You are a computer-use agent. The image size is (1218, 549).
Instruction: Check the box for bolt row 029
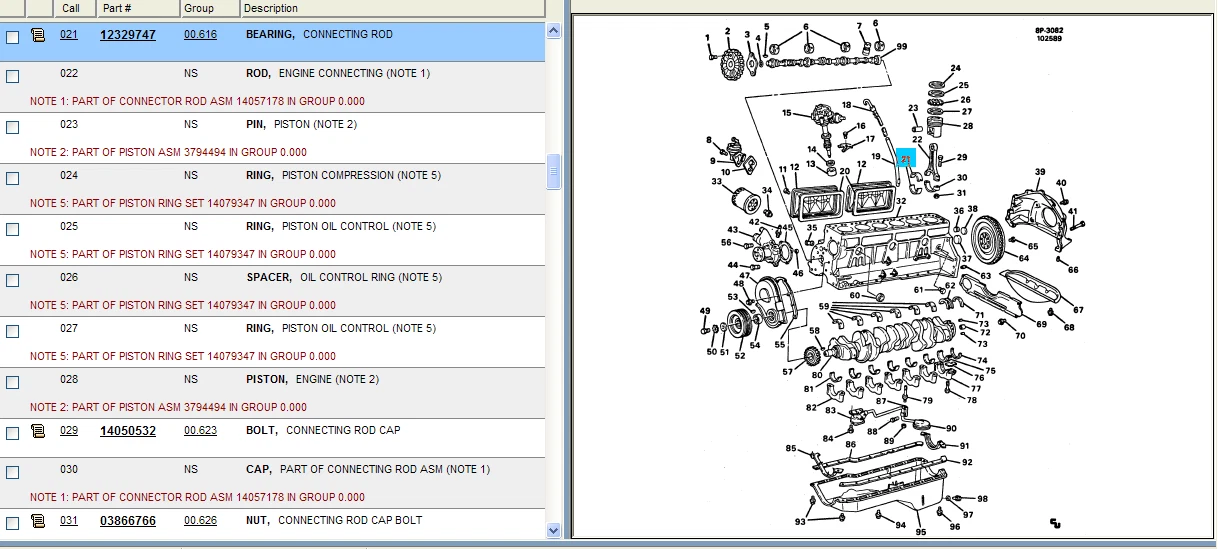[13, 433]
